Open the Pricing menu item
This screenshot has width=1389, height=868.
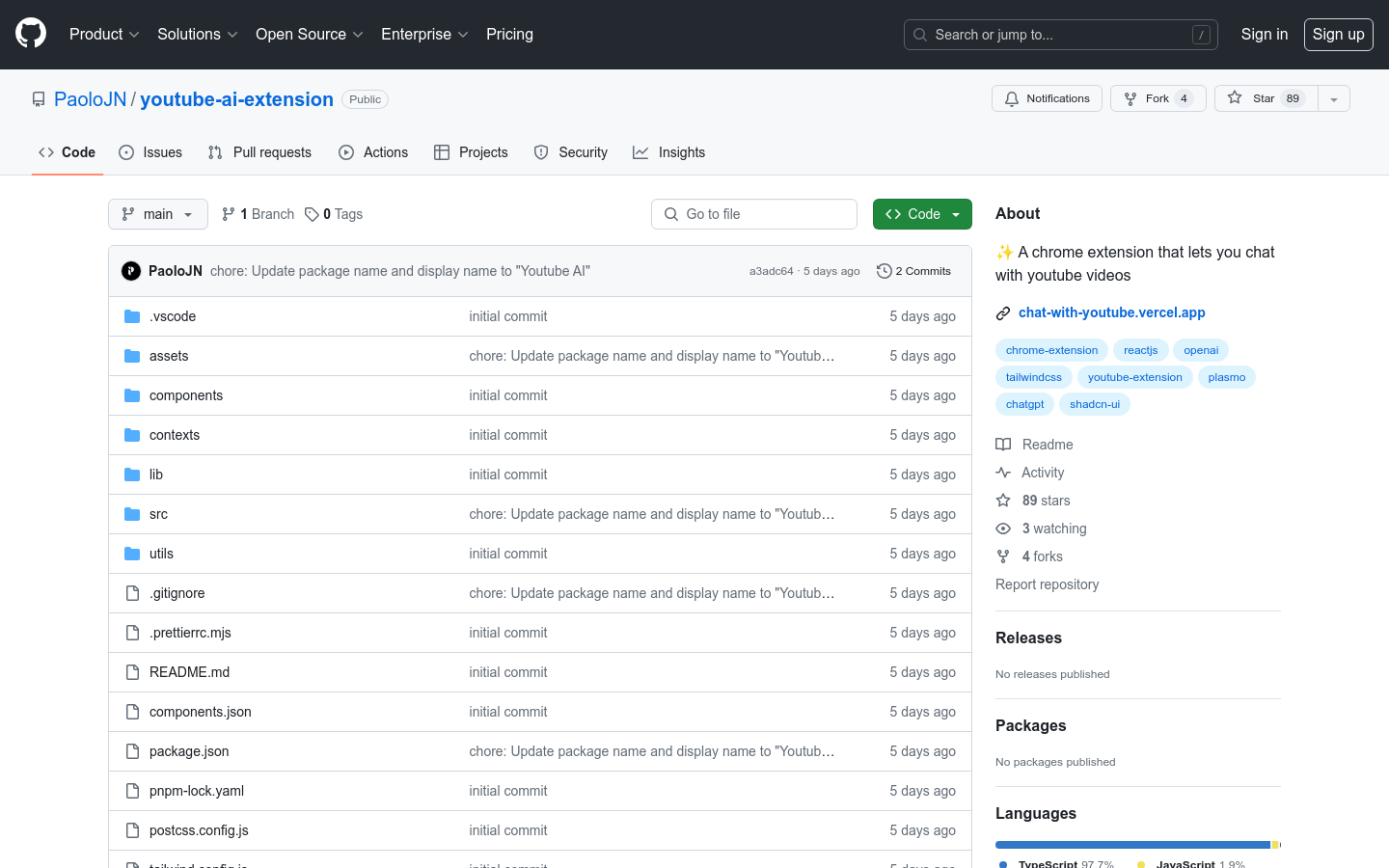pyautogui.click(x=509, y=34)
